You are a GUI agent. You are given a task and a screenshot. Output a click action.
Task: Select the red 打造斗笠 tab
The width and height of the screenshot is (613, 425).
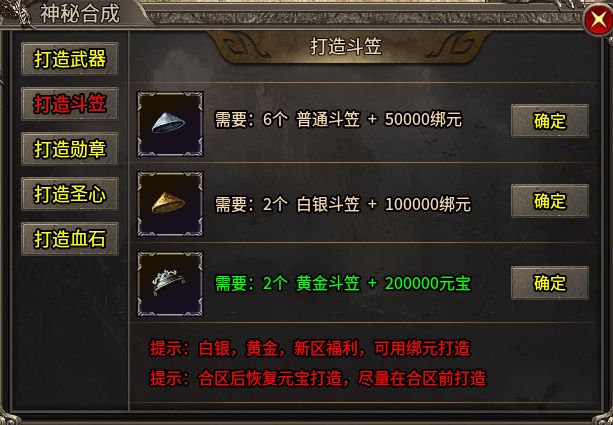point(70,104)
